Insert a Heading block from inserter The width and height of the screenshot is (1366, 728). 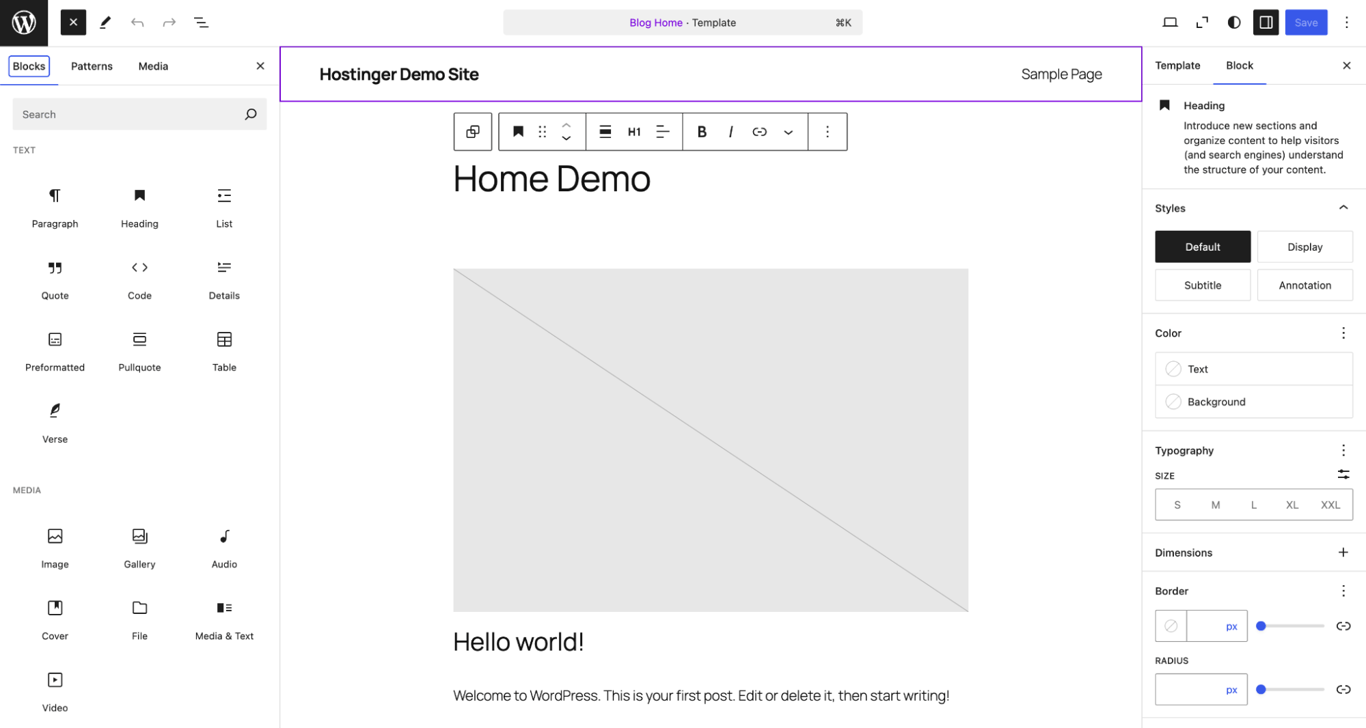pos(139,207)
